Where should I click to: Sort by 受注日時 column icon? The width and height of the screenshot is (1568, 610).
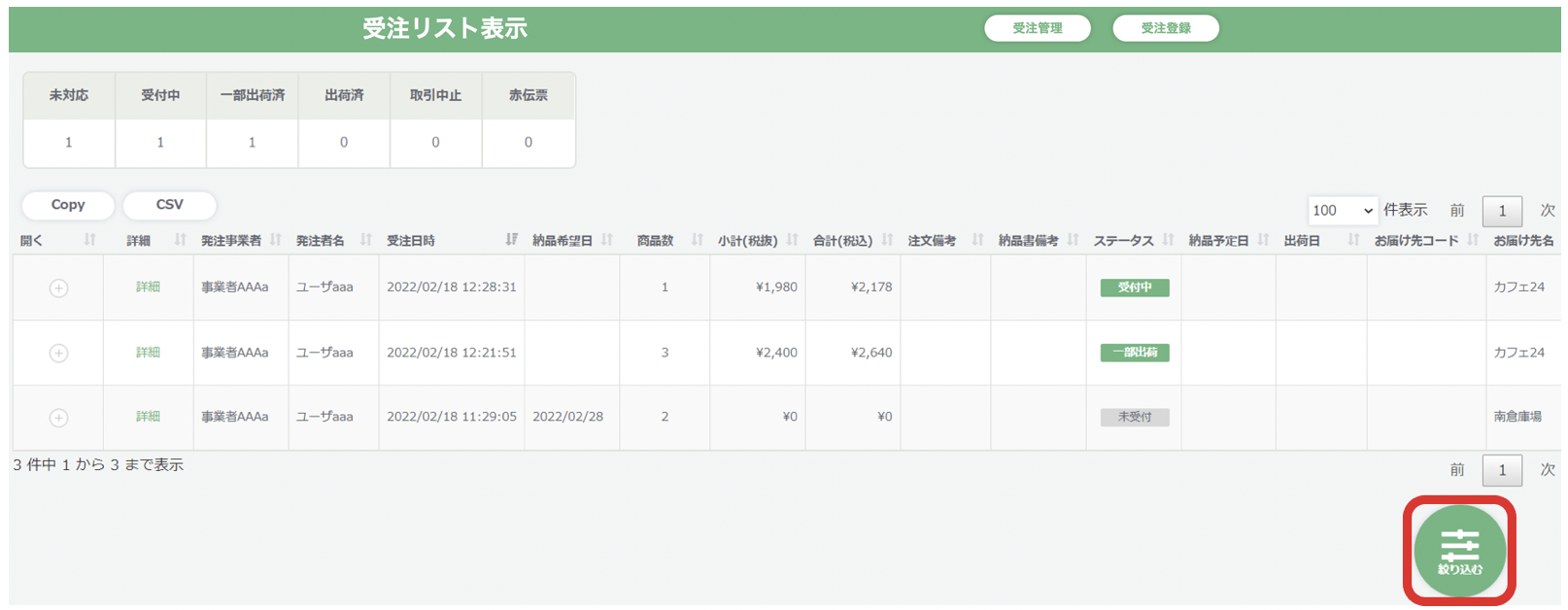(x=512, y=240)
